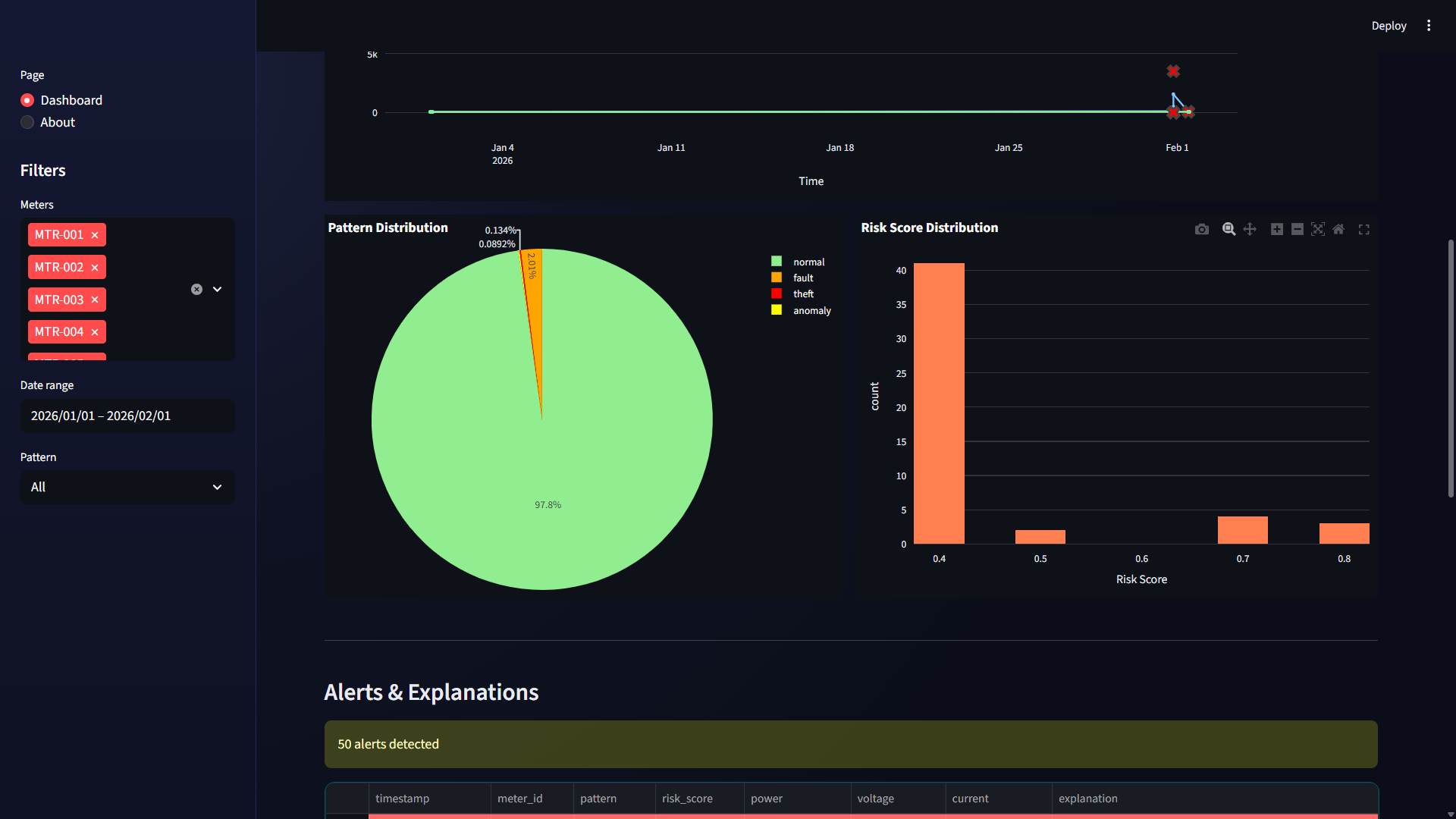
Task: Download the Risk Score chart as PNG
Action: [x=1201, y=228]
